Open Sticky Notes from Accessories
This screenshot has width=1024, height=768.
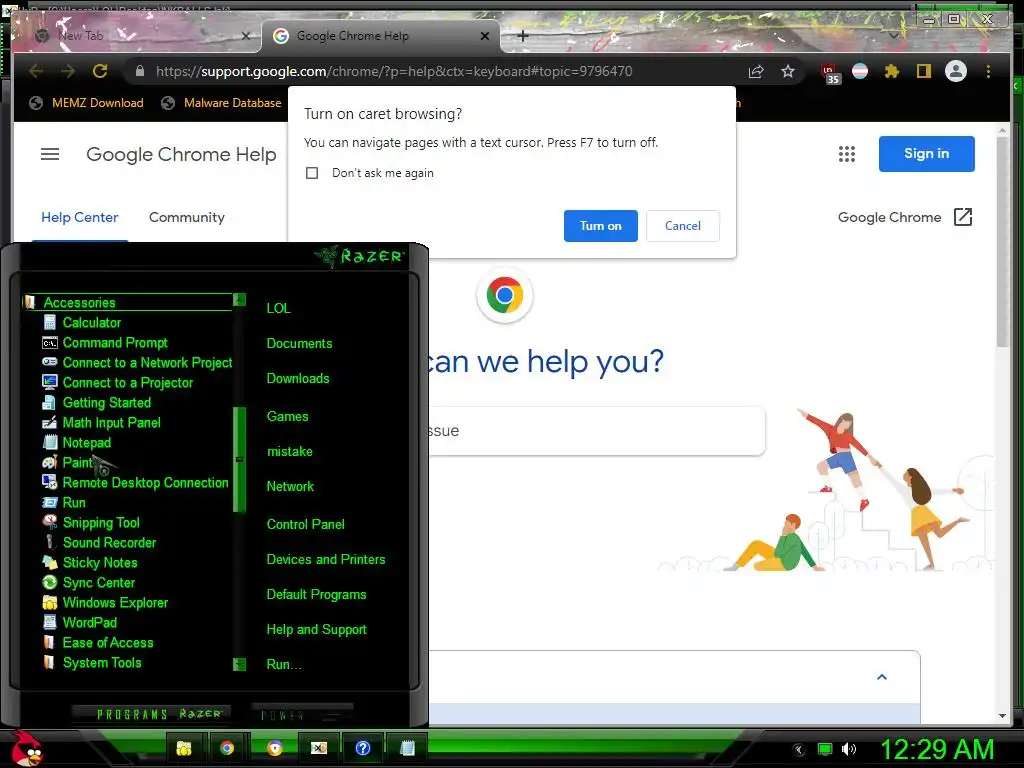click(x=89, y=563)
